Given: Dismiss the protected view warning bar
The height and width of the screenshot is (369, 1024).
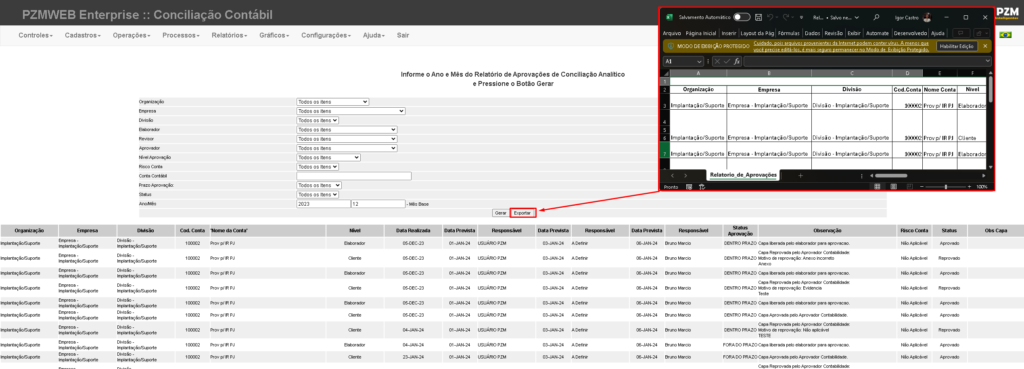Looking at the screenshot, I should 985,46.
